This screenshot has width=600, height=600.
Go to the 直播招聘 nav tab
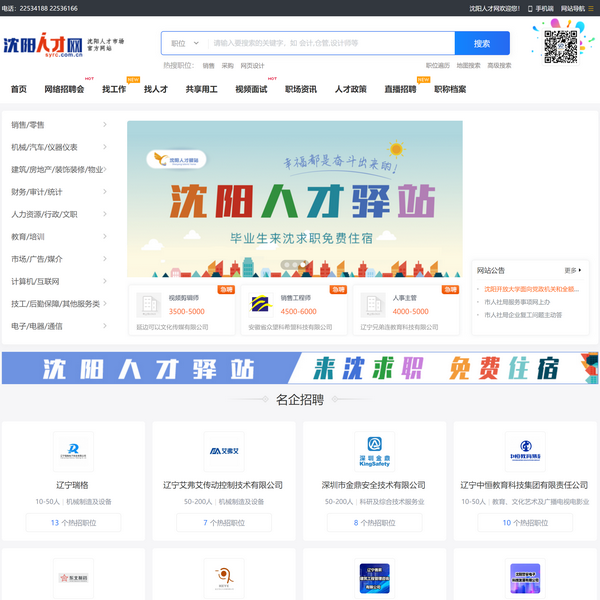click(x=400, y=89)
